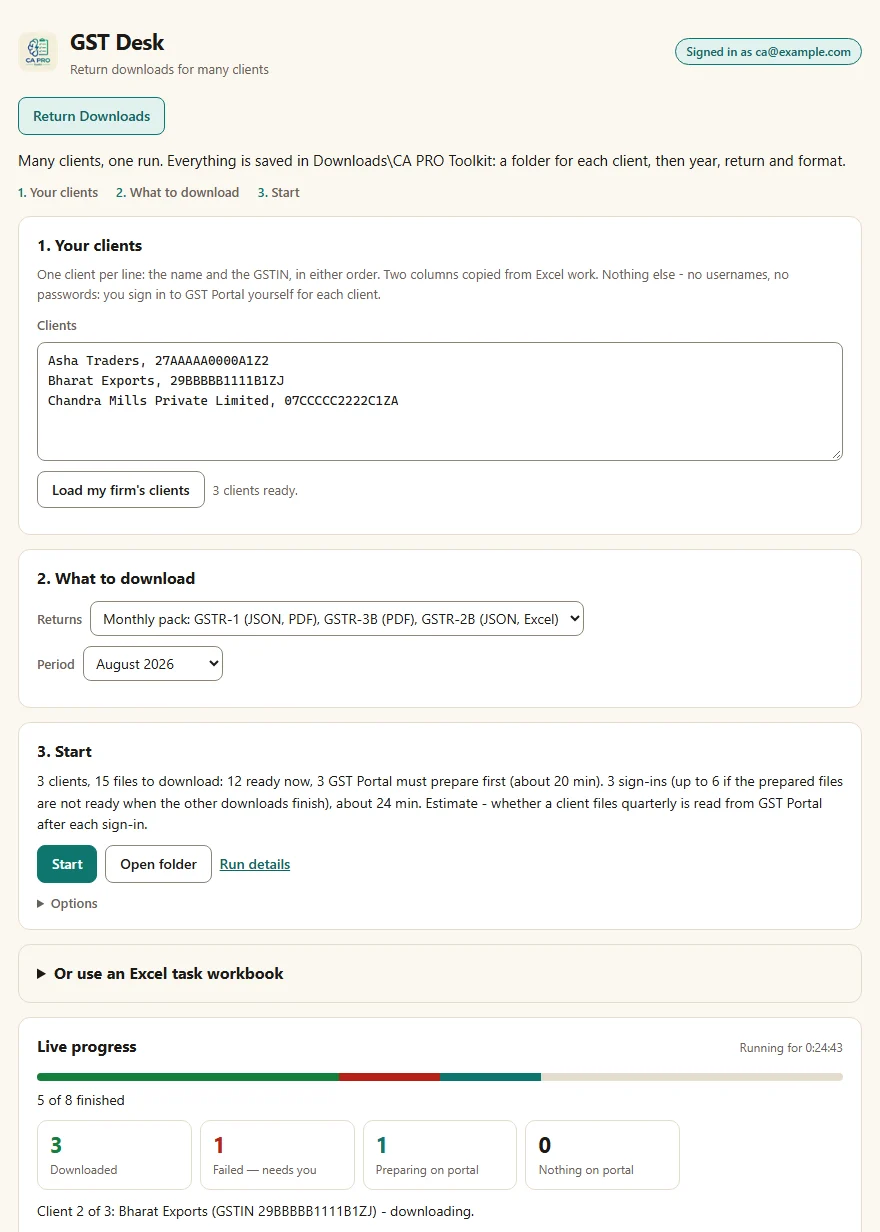Open the Return Downloads tab

click(91, 116)
